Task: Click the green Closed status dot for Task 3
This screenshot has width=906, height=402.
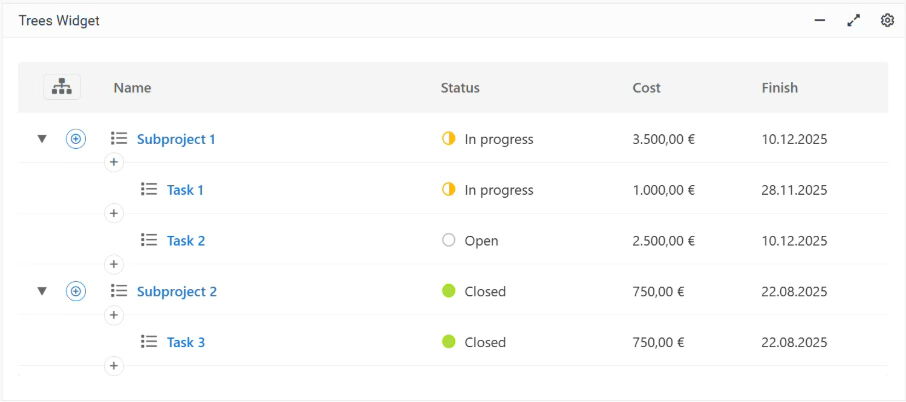Action: pos(448,342)
